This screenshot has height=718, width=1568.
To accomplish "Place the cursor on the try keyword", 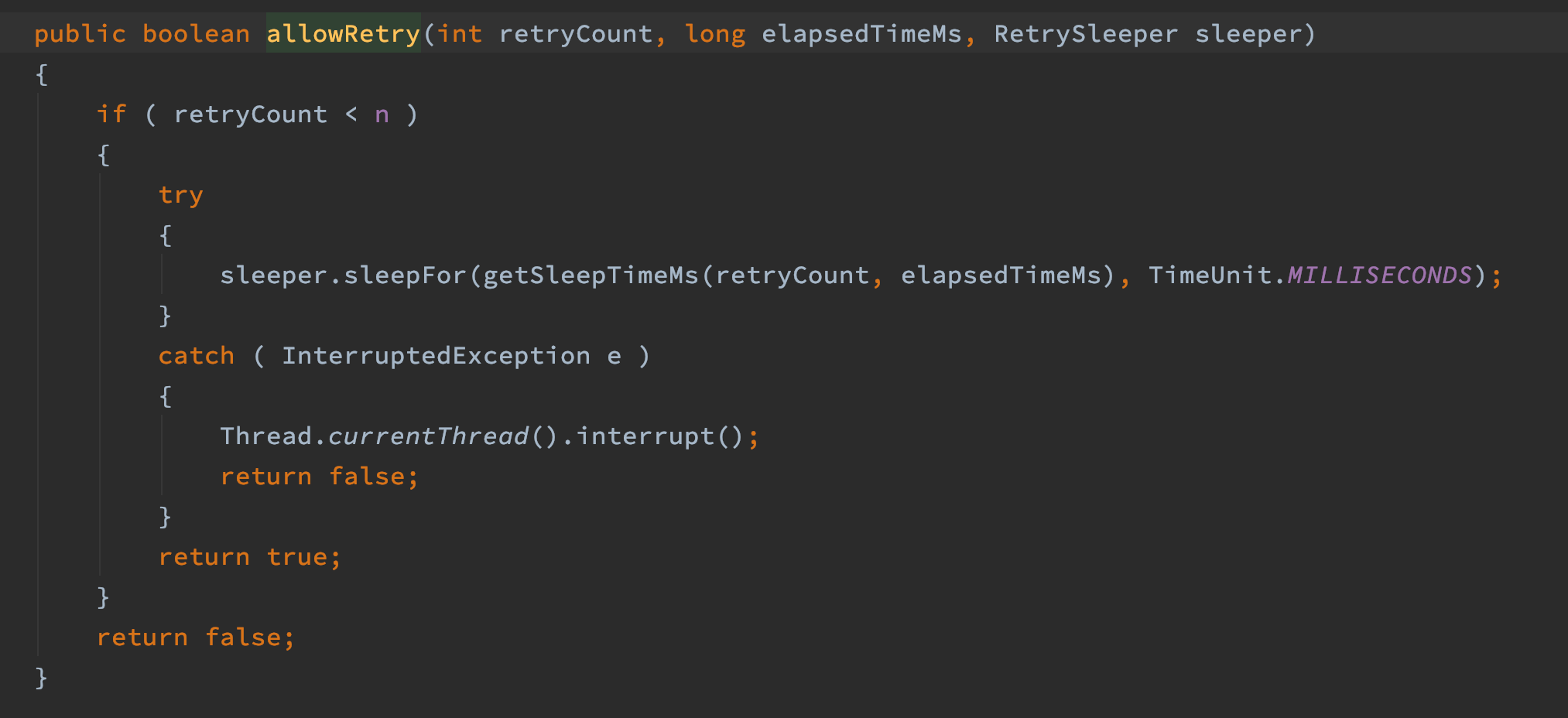I will pos(180,195).
